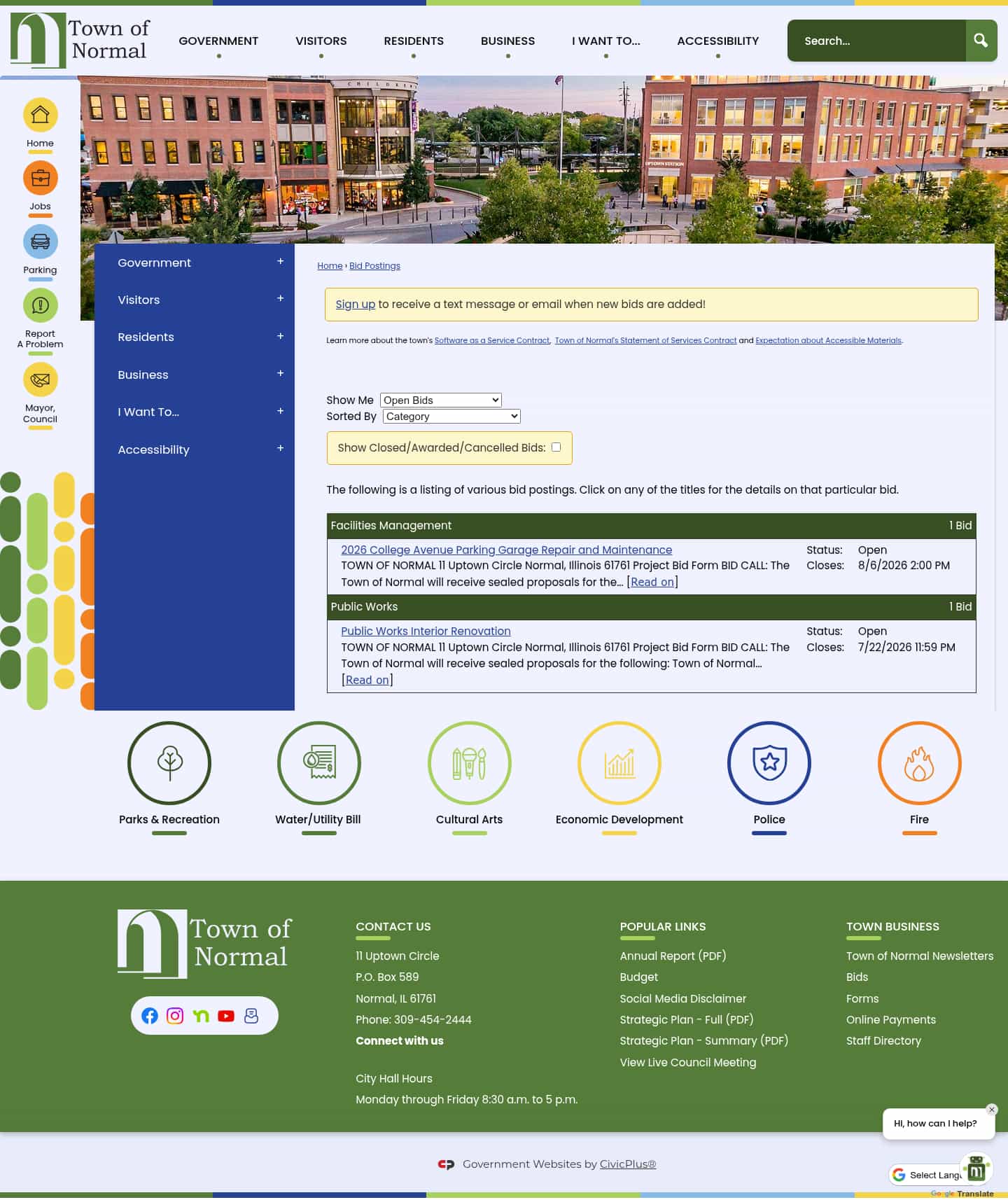Click the CivicPlus logo icon in footer
Screen dimensions: 1008x1200
446,1164
